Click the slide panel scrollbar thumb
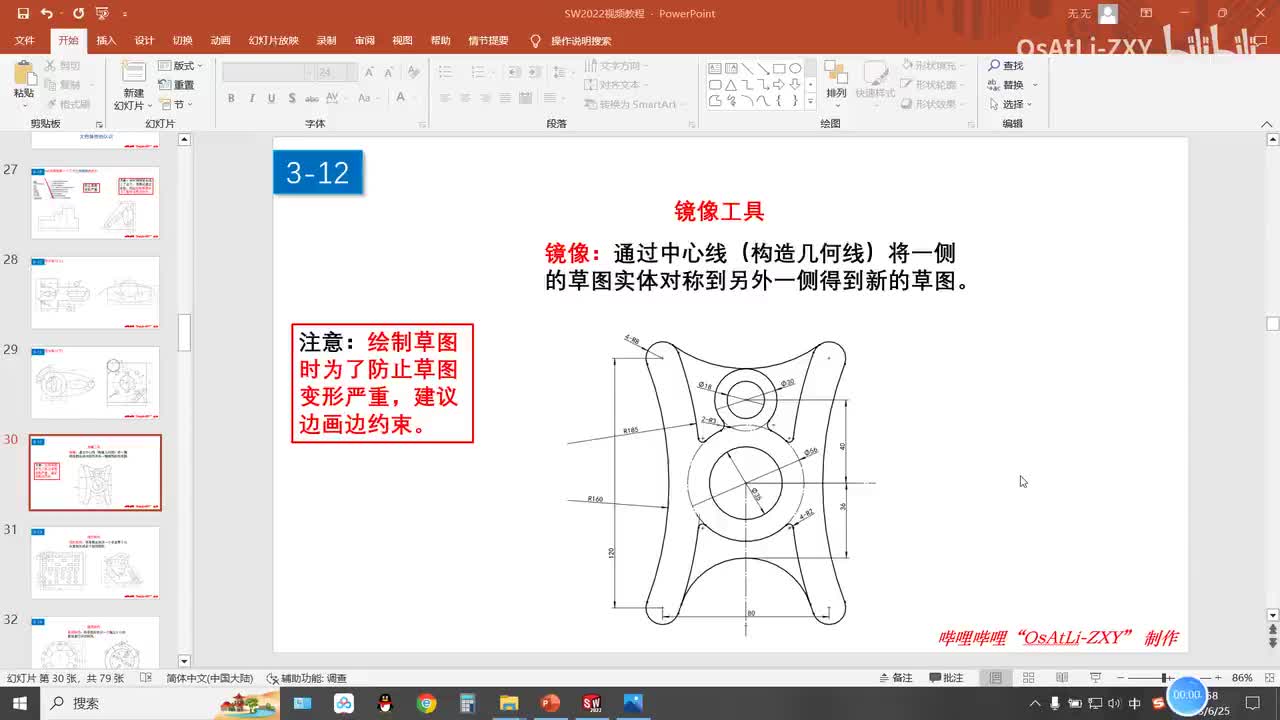 click(x=184, y=333)
